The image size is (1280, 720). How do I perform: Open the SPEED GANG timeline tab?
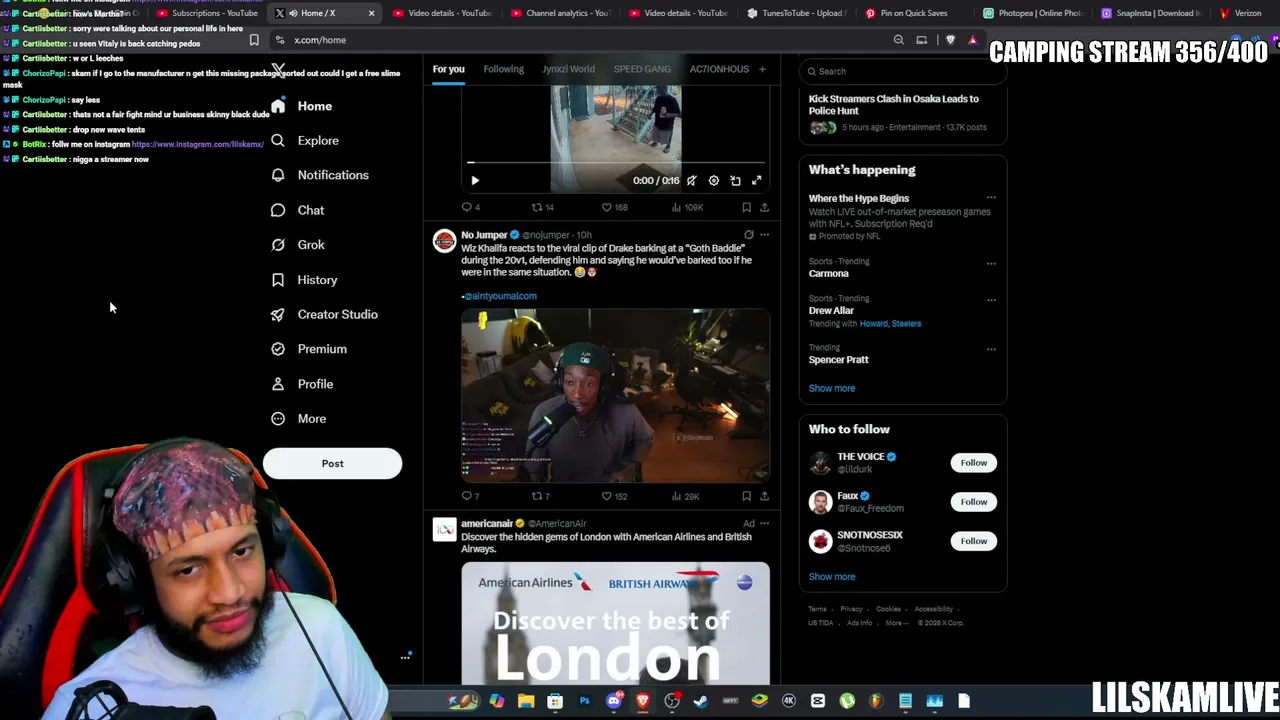pos(642,69)
